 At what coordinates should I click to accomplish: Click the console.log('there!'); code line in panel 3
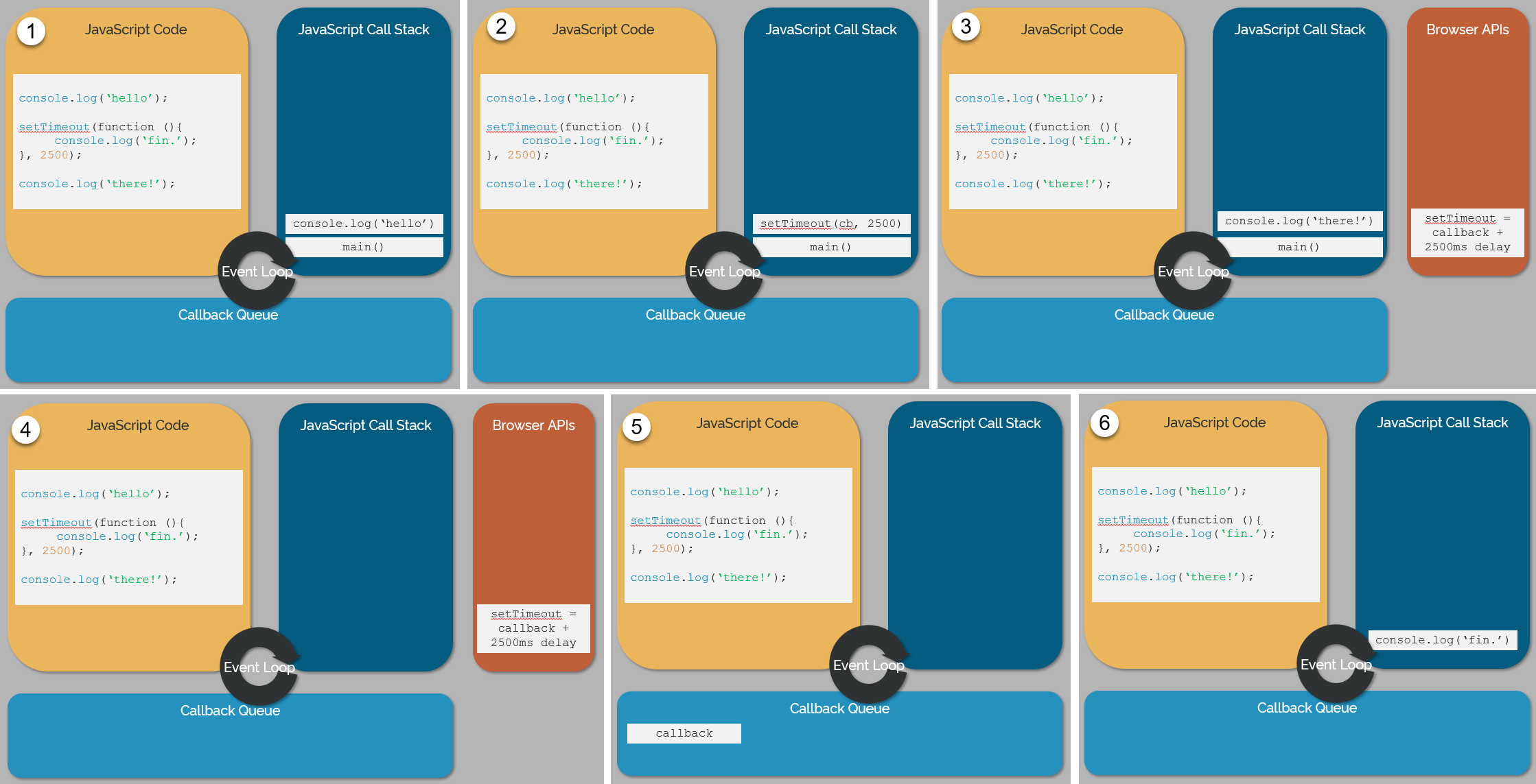pyautogui.click(x=1033, y=184)
